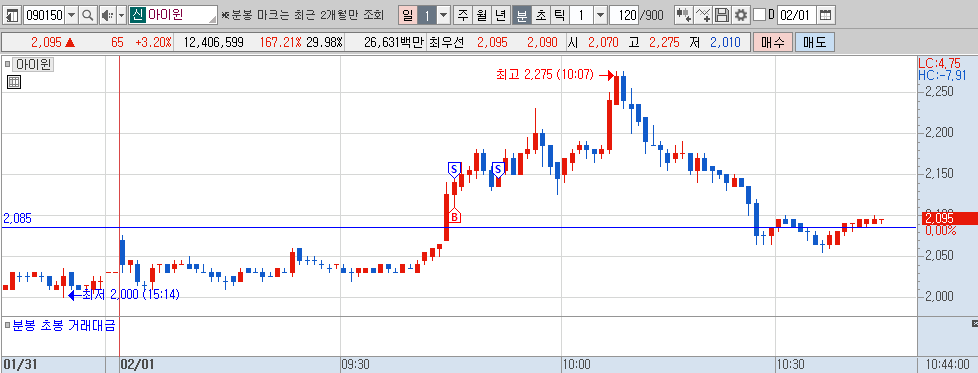Click the 0,00% label on price axis
978x373 pixels.
coord(941,231)
